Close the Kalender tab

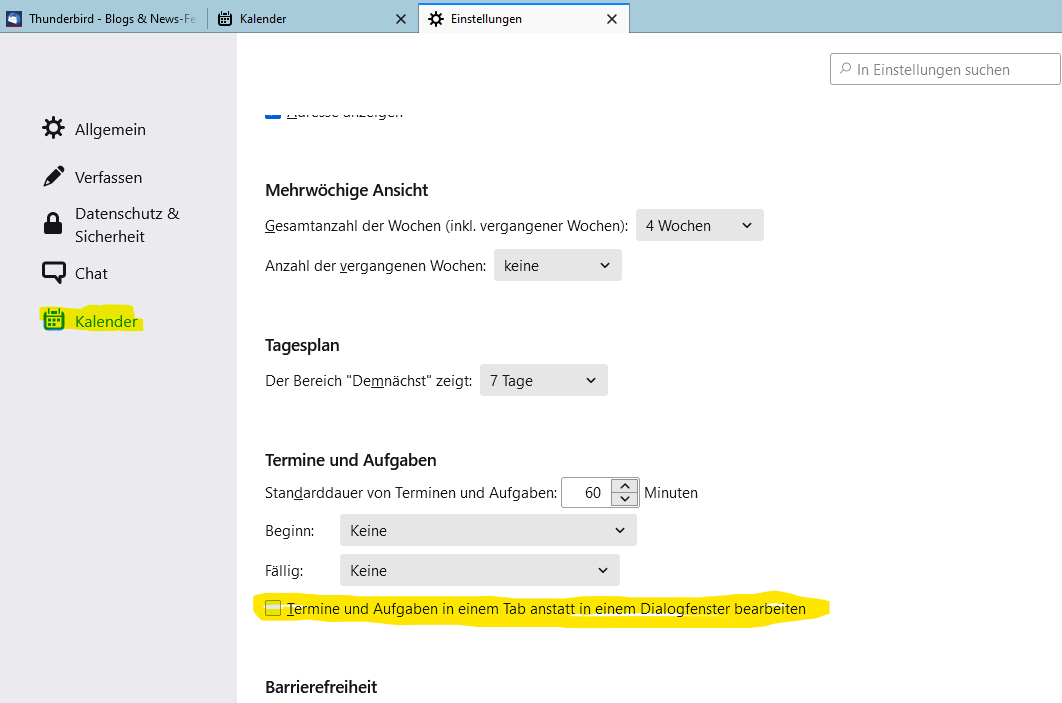tap(401, 18)
